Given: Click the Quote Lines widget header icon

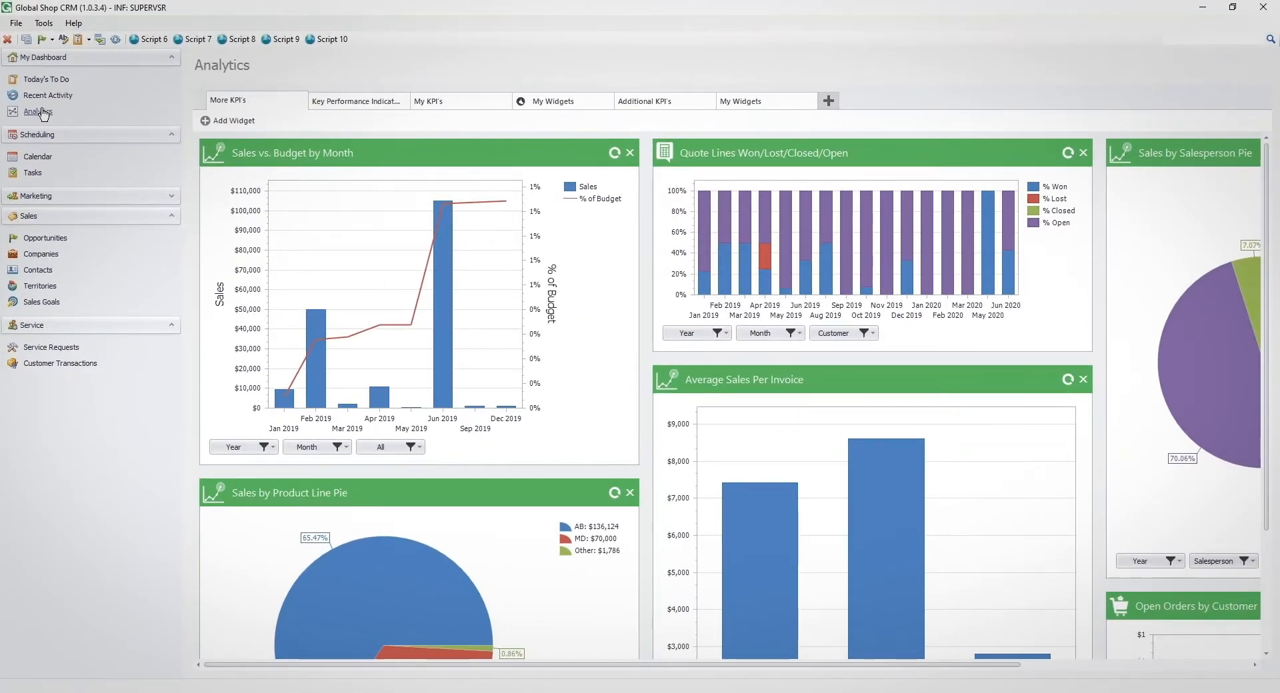Looking at the screenshot, I should click(664, 153).
